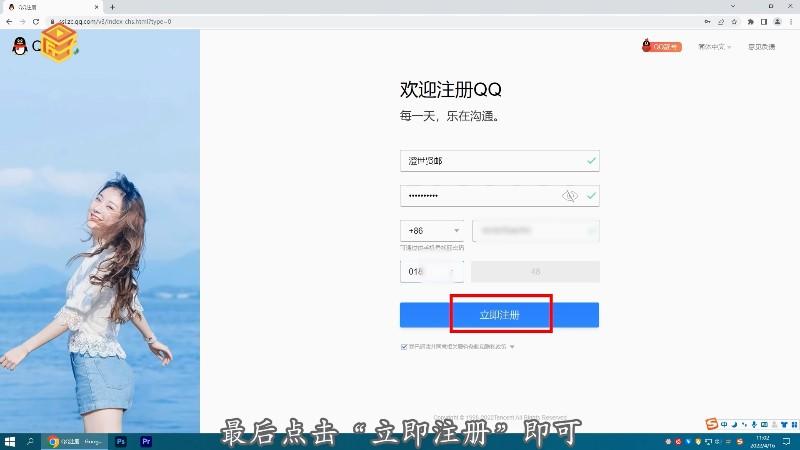Viewport: 800px width, 450px height.
Task: Open the Windows Start menu
Action: [10, 442]
